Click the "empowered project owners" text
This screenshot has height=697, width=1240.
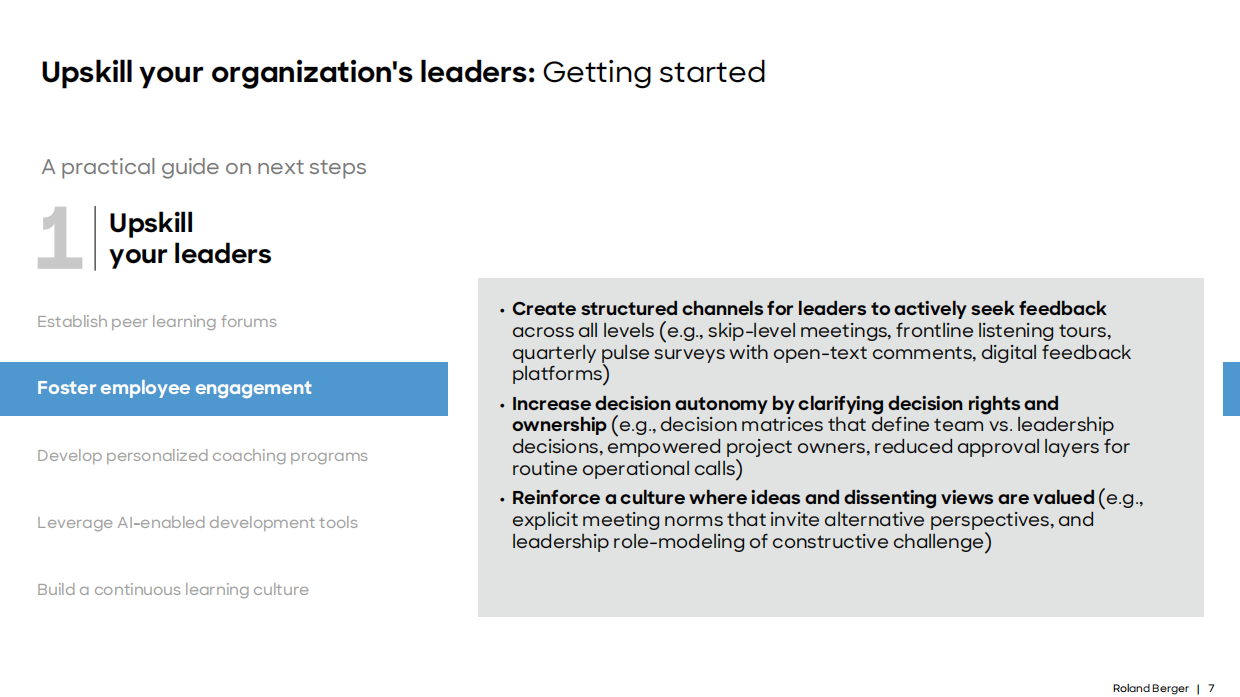pyautogui.click(x=738, y=447)
